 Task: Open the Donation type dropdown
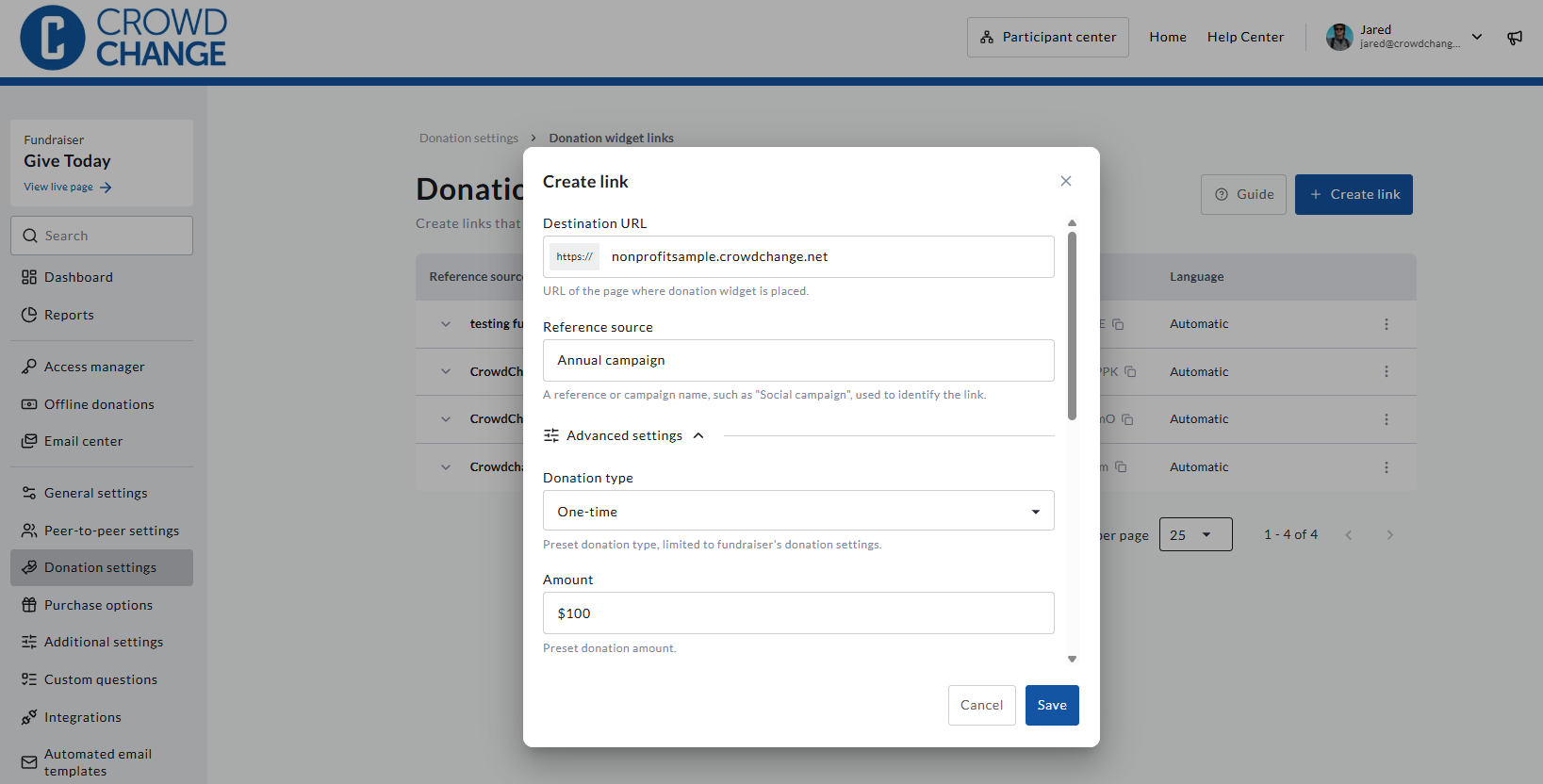pos(798,511)
